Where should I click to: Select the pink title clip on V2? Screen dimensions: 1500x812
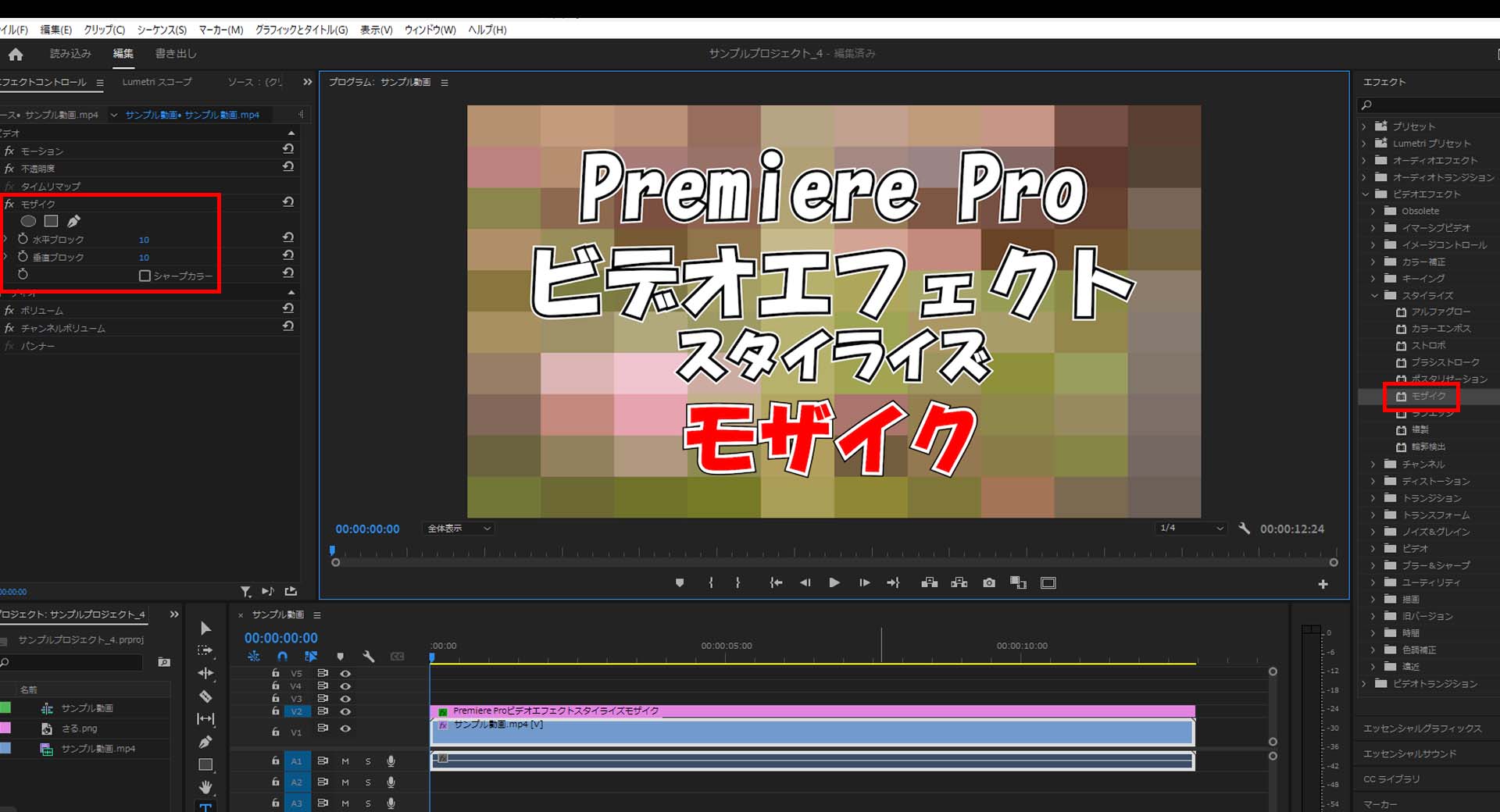click(812, 711)
